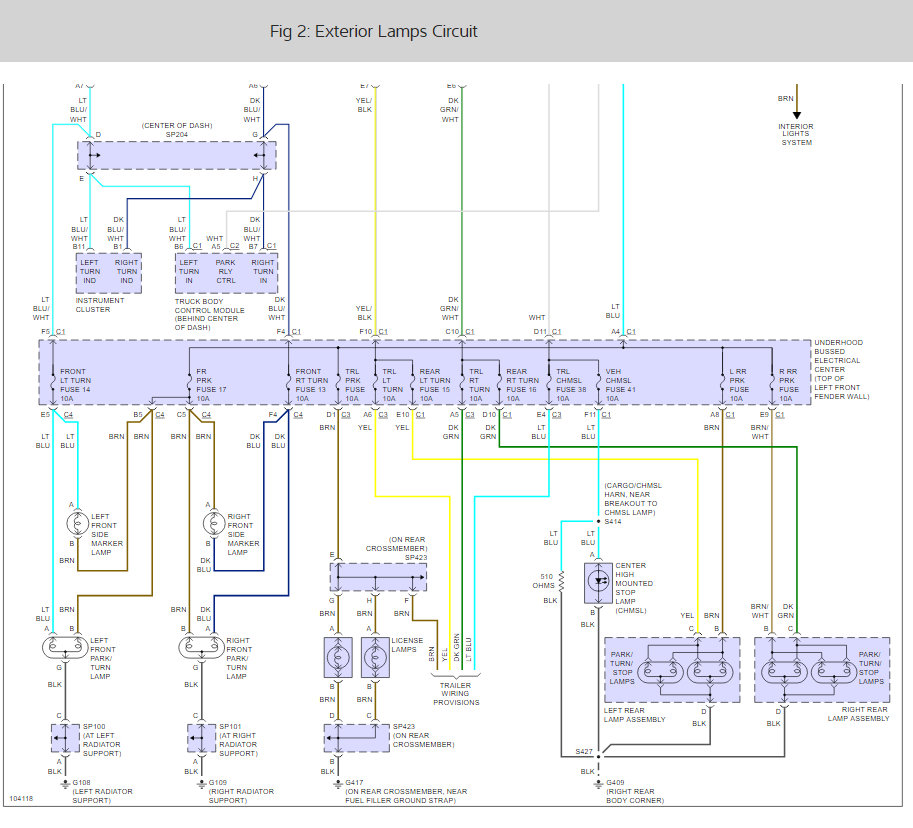Click the 510 ohms resistor symbol
The width and height of the screenshot is (913, 828).
click(561, 582)
